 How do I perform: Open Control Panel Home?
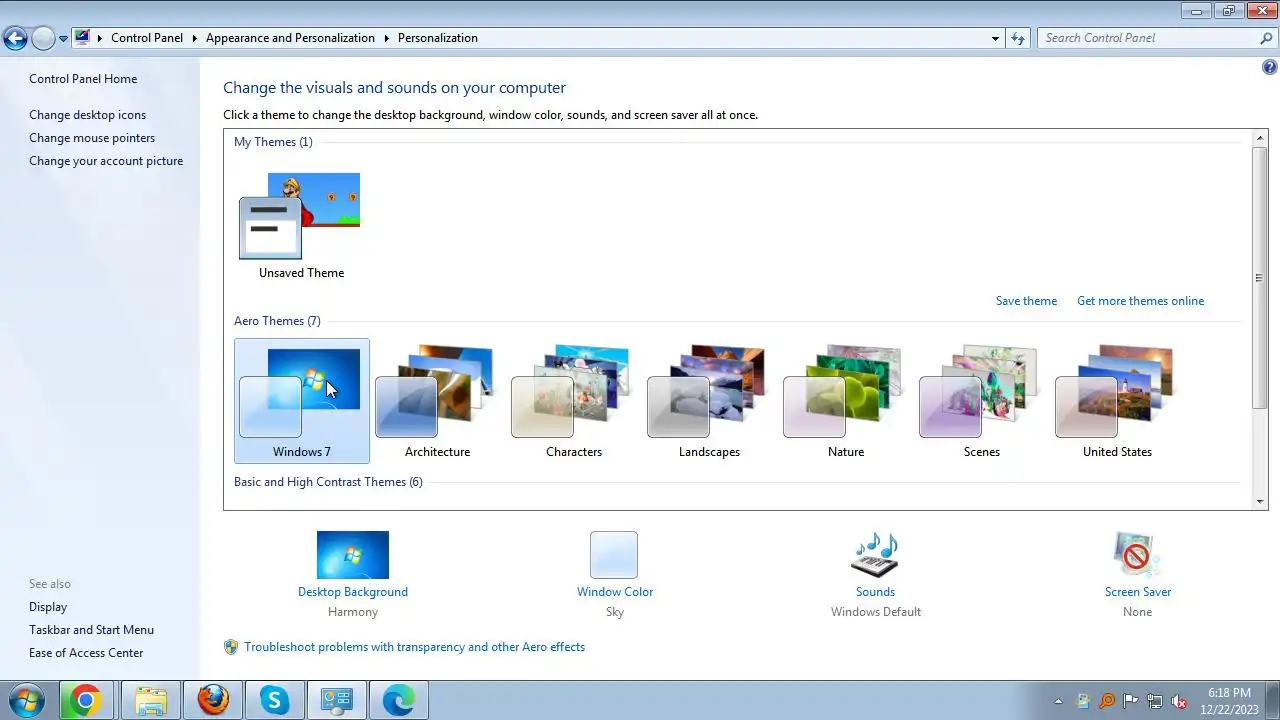click(83, 79)
